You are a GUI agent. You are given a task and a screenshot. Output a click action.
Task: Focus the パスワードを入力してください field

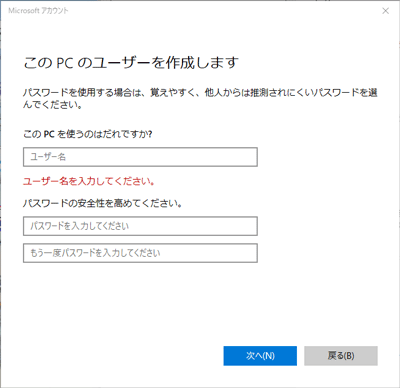coord(140,226)
